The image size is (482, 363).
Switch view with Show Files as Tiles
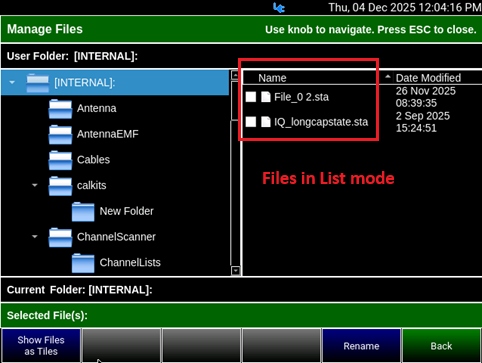[x=41, y=346]
